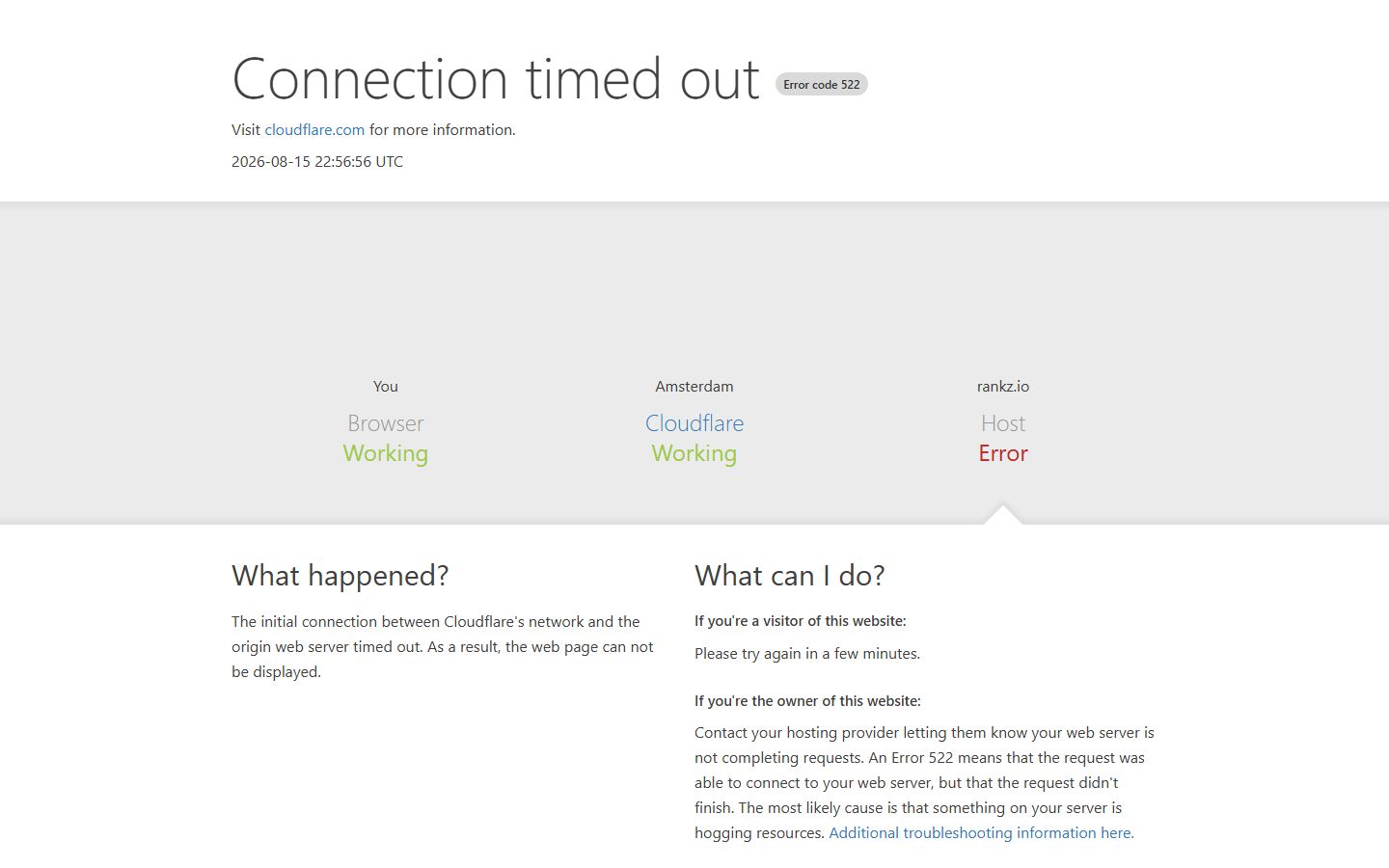Click Please try again in a few minutes
Screen dimensions: 1389x868
coord(807,654)
